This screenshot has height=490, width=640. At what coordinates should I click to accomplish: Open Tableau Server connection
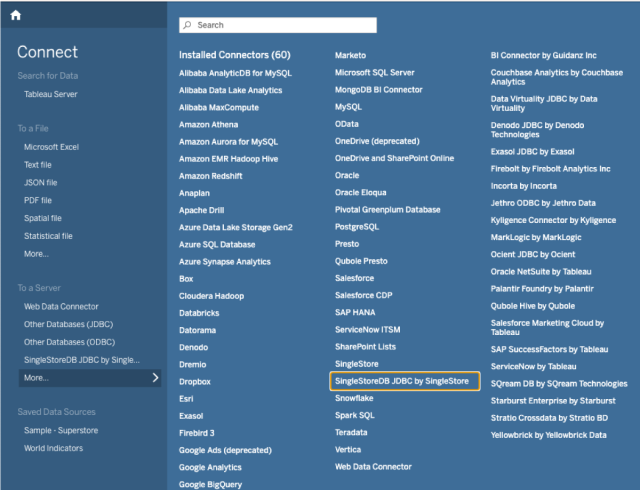pos(51,94)
